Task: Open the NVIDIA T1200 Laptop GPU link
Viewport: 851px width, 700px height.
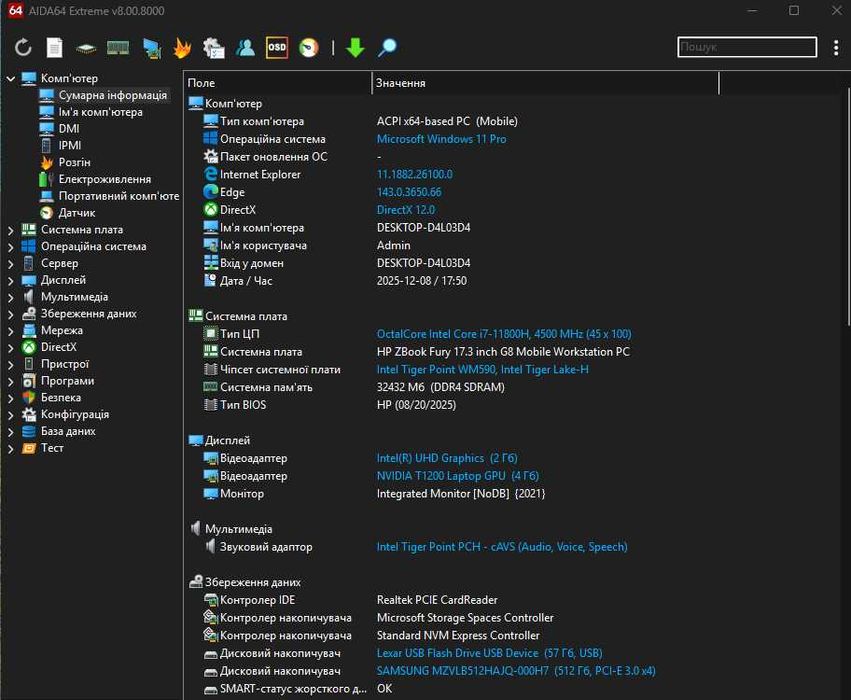Action: click(x=458, y=476)
